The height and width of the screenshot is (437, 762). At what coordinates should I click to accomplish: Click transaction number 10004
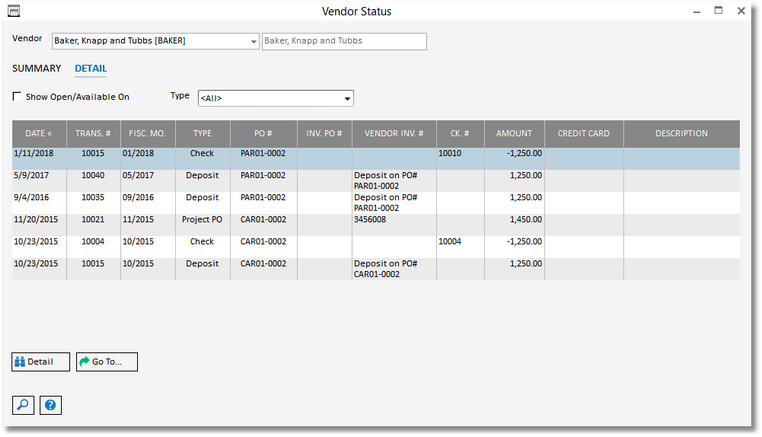(93, 242)
